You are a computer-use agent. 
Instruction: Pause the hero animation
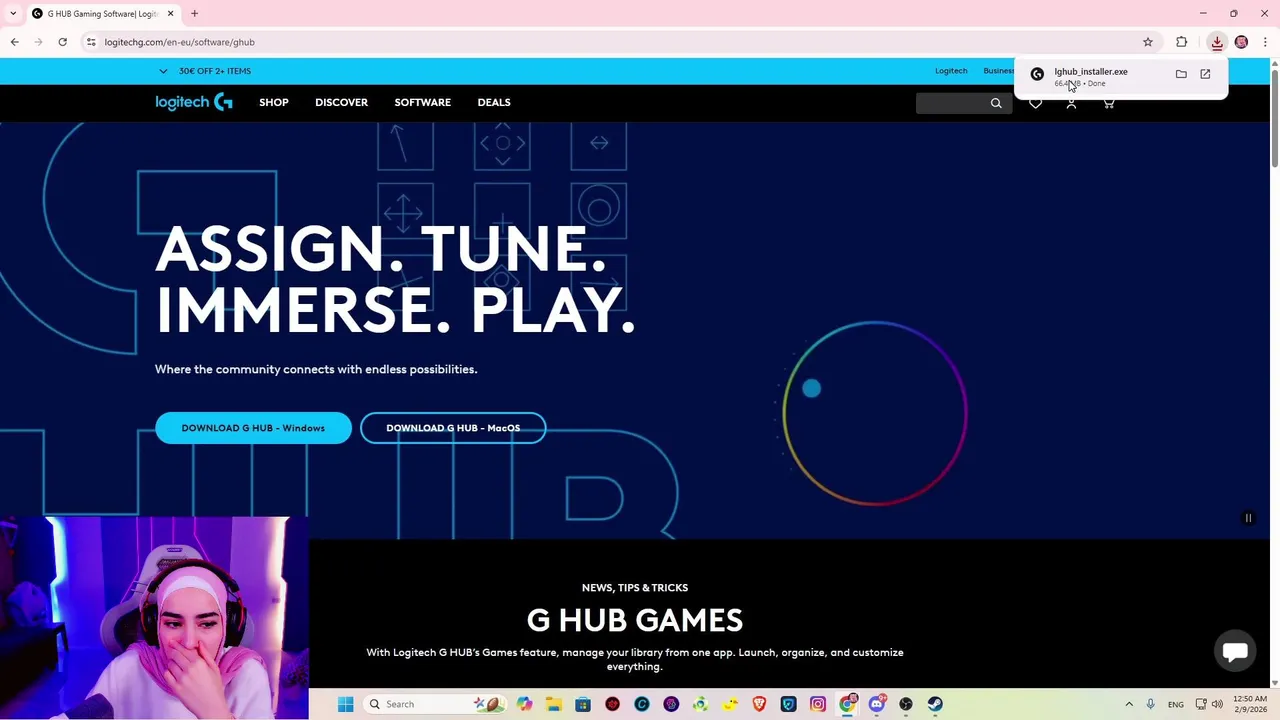(1248, 518)
